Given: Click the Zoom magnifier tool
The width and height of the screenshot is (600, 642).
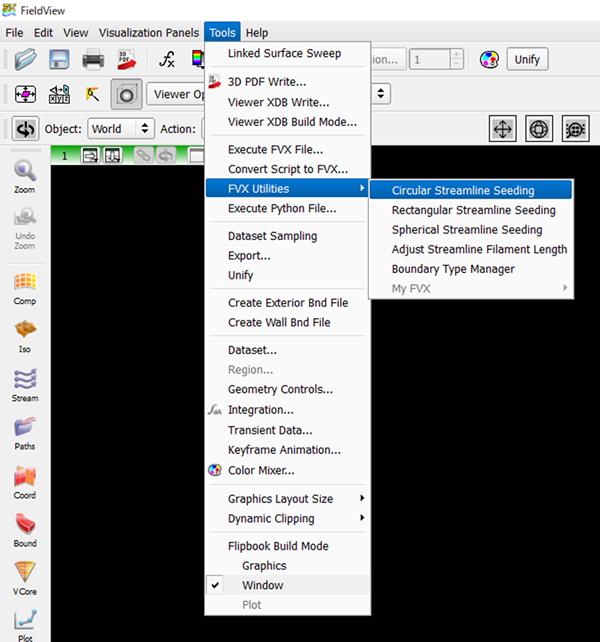Looking at the screenshot, I should click(x=25, y=176).
